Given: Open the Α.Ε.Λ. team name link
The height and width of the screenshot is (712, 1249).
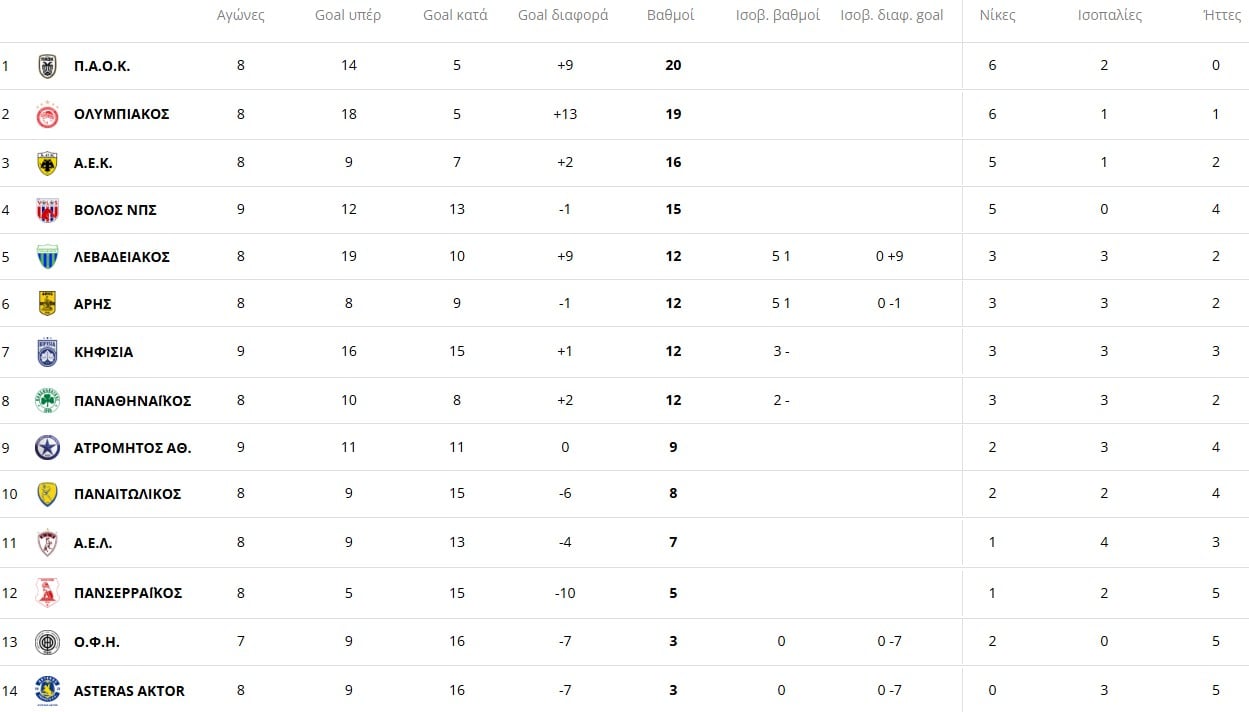Looking at the screenshot, I should point(93,543).
